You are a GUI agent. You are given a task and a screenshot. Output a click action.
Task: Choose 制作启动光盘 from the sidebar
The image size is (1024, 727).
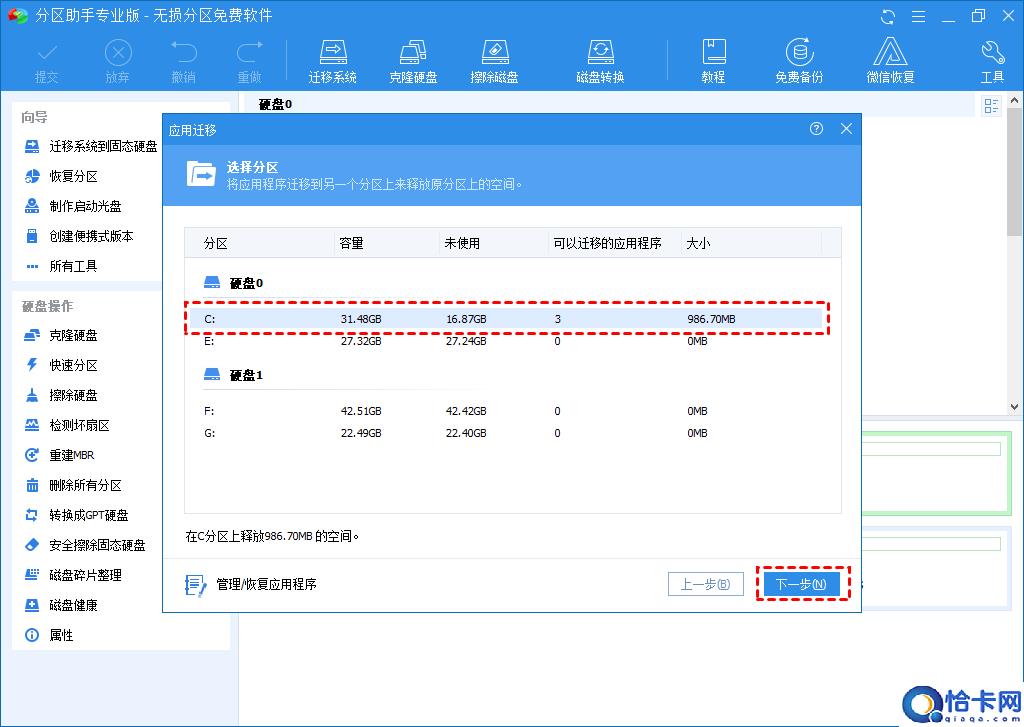coord(72,206)
